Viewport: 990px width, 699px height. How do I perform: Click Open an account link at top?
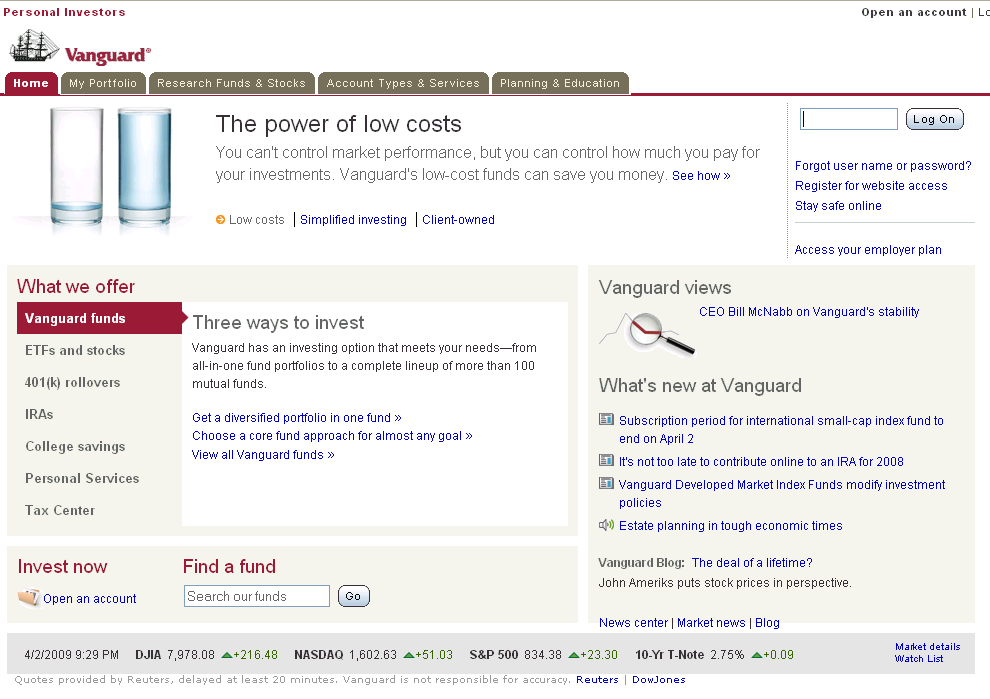(x=914, y=12)
